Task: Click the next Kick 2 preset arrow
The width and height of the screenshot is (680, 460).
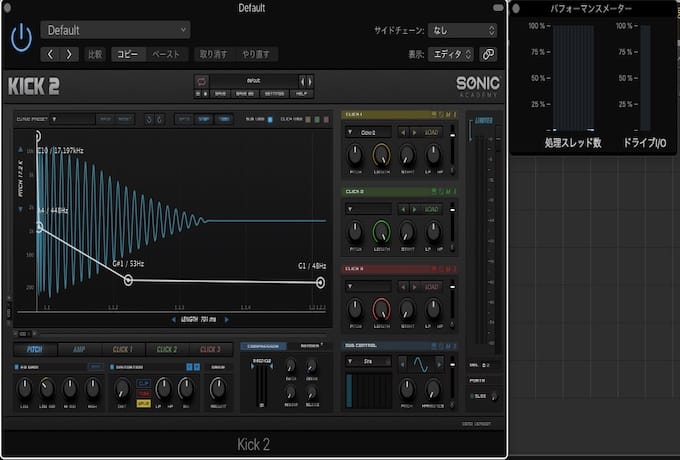Action: click(x=310, y=82)
